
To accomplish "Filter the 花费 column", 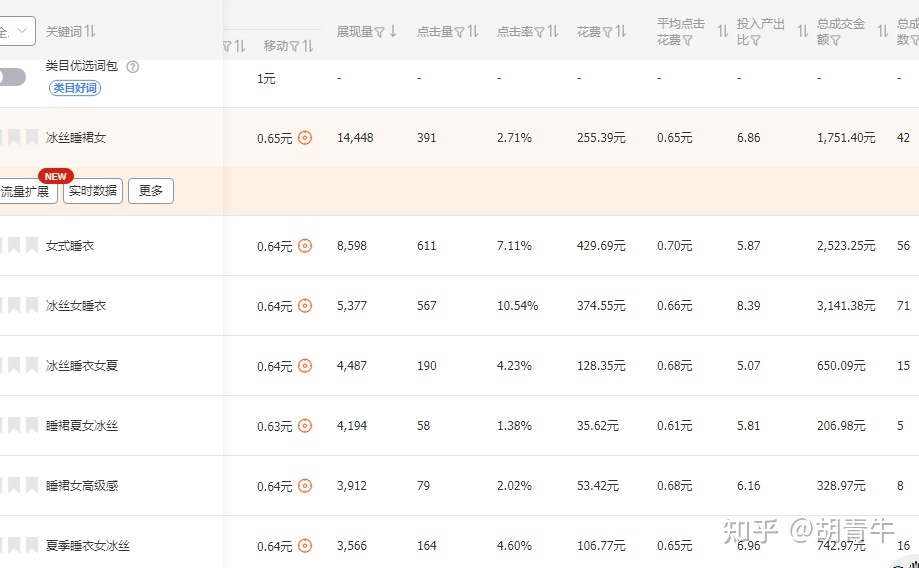I will (x=607, y=32).
